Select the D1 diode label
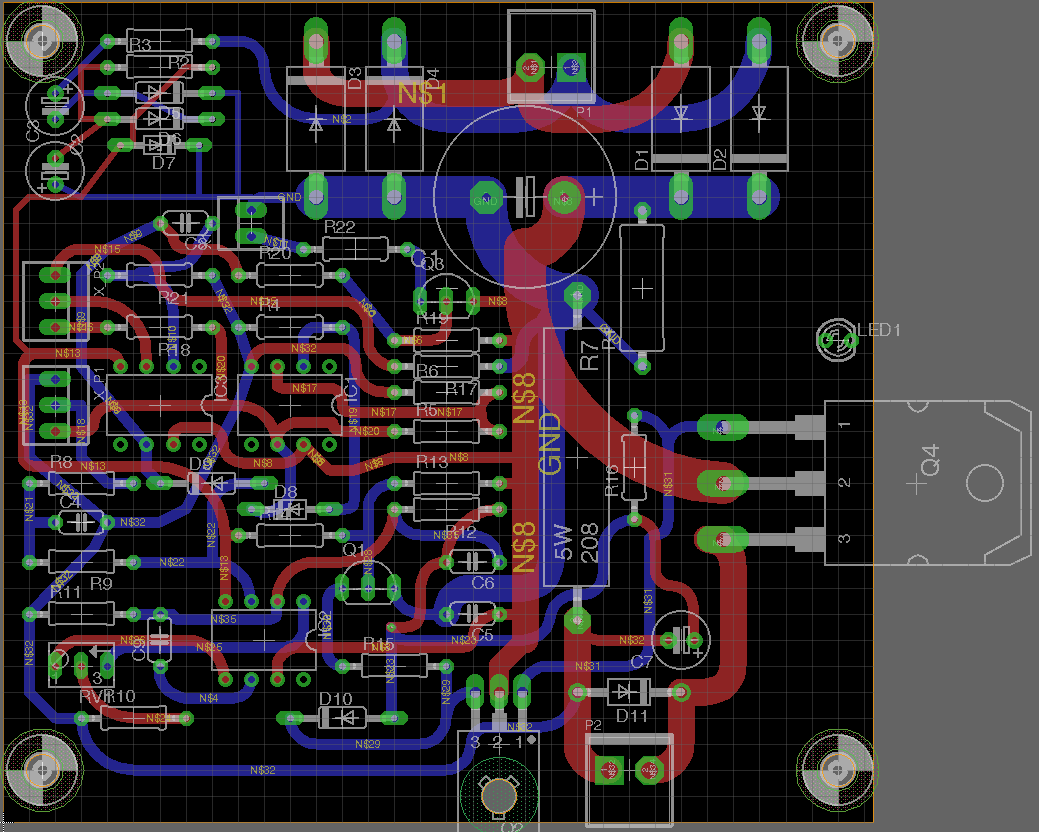The height and width of the screenshot is (832, 1039). click(642, 160)
